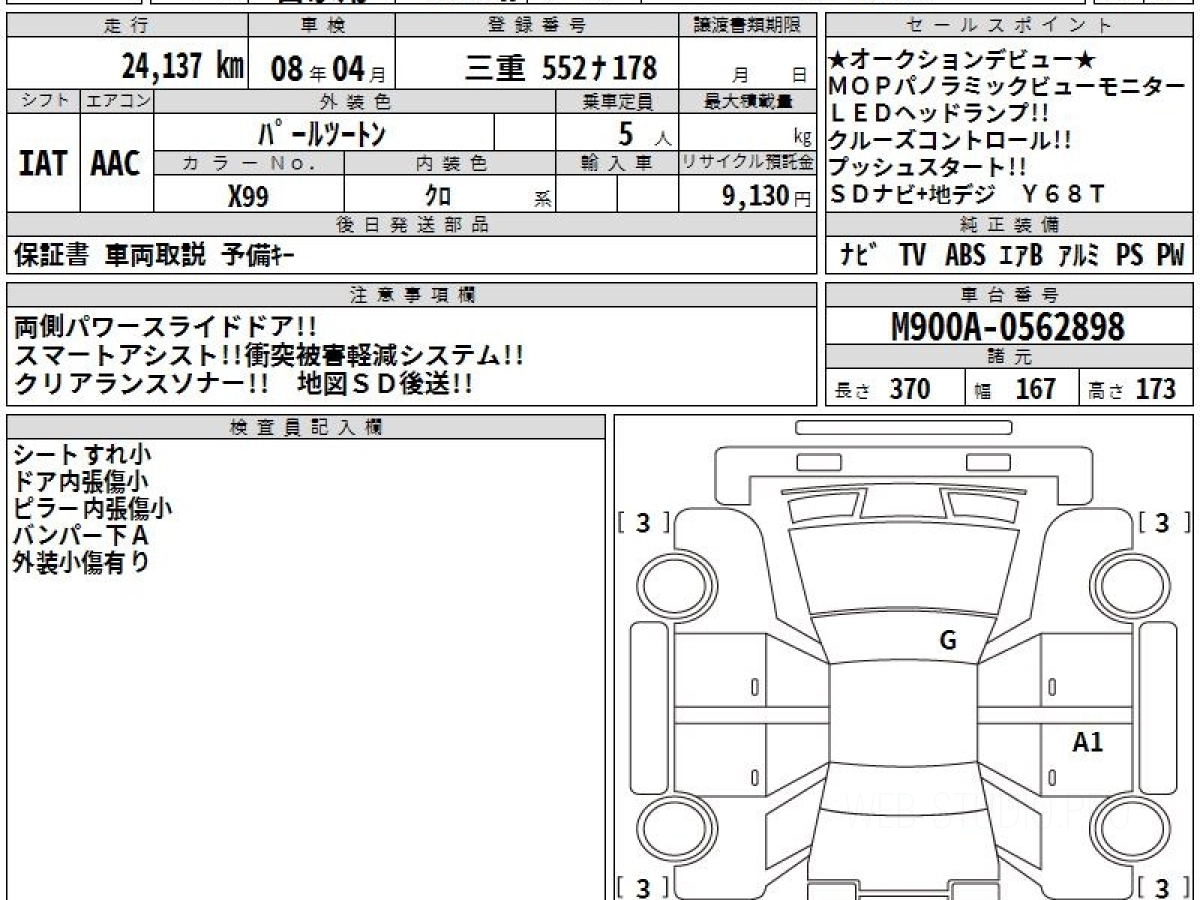This screenshot has height=900, width=1200.
Task: Click the 登録番号 header
Action: 537,26
